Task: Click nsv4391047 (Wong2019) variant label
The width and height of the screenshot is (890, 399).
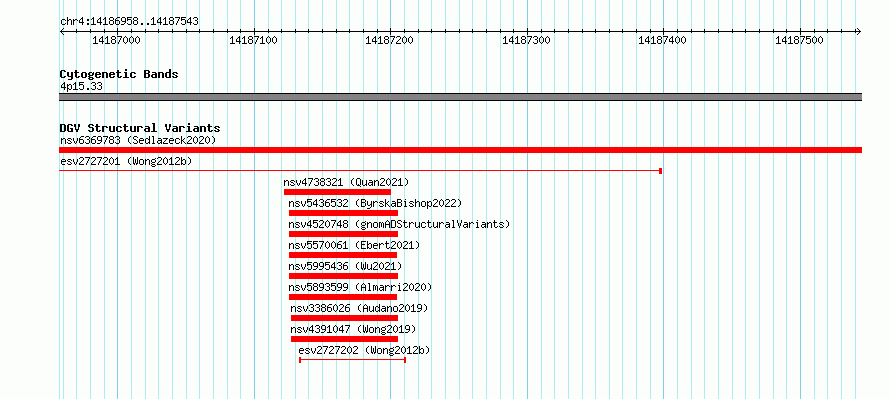Action: coord(354,329)
